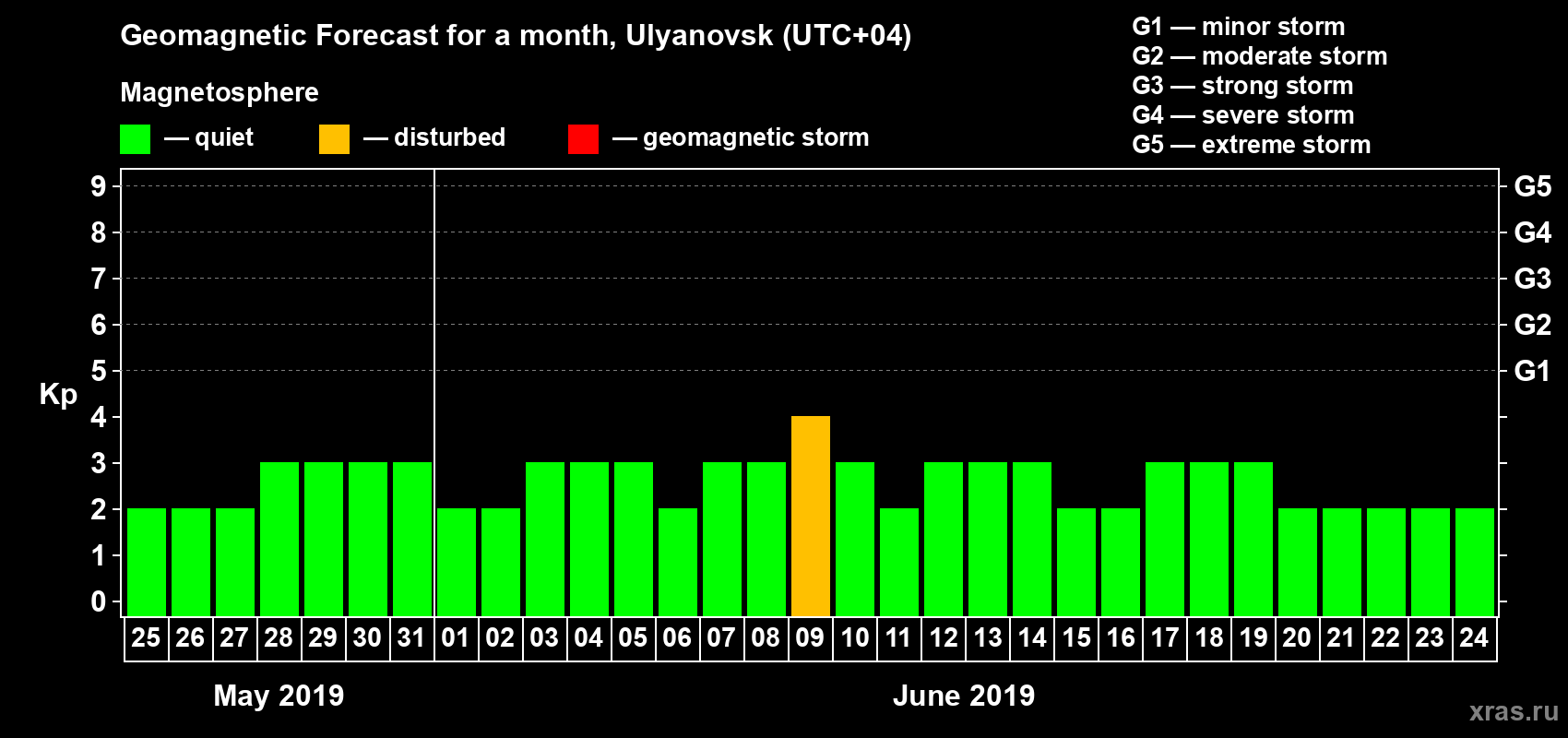1568x738 pixels.
Task: Click the G4 label on right axis
Action: tap(1533, 232)
